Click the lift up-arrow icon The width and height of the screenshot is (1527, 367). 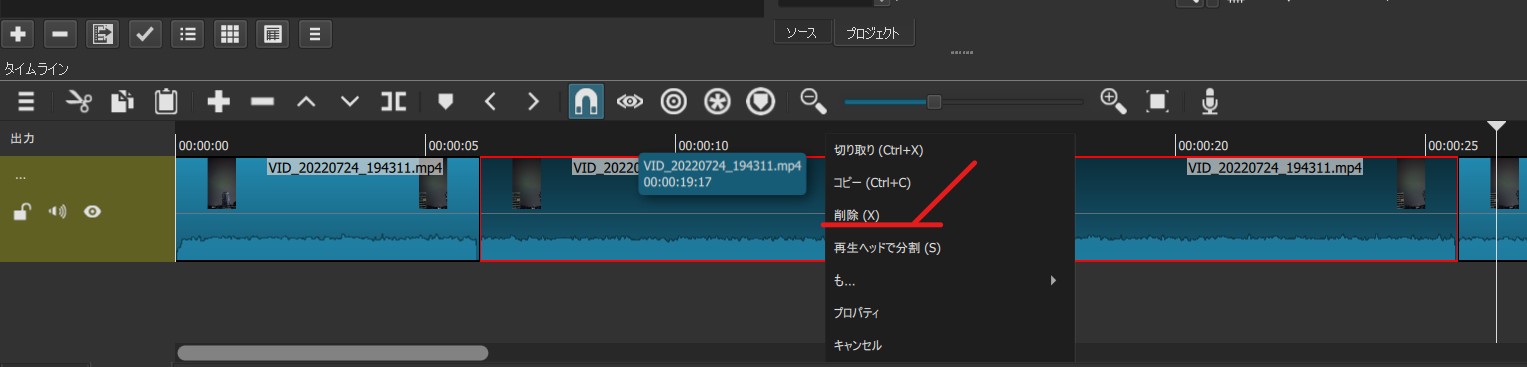[306, 101]
